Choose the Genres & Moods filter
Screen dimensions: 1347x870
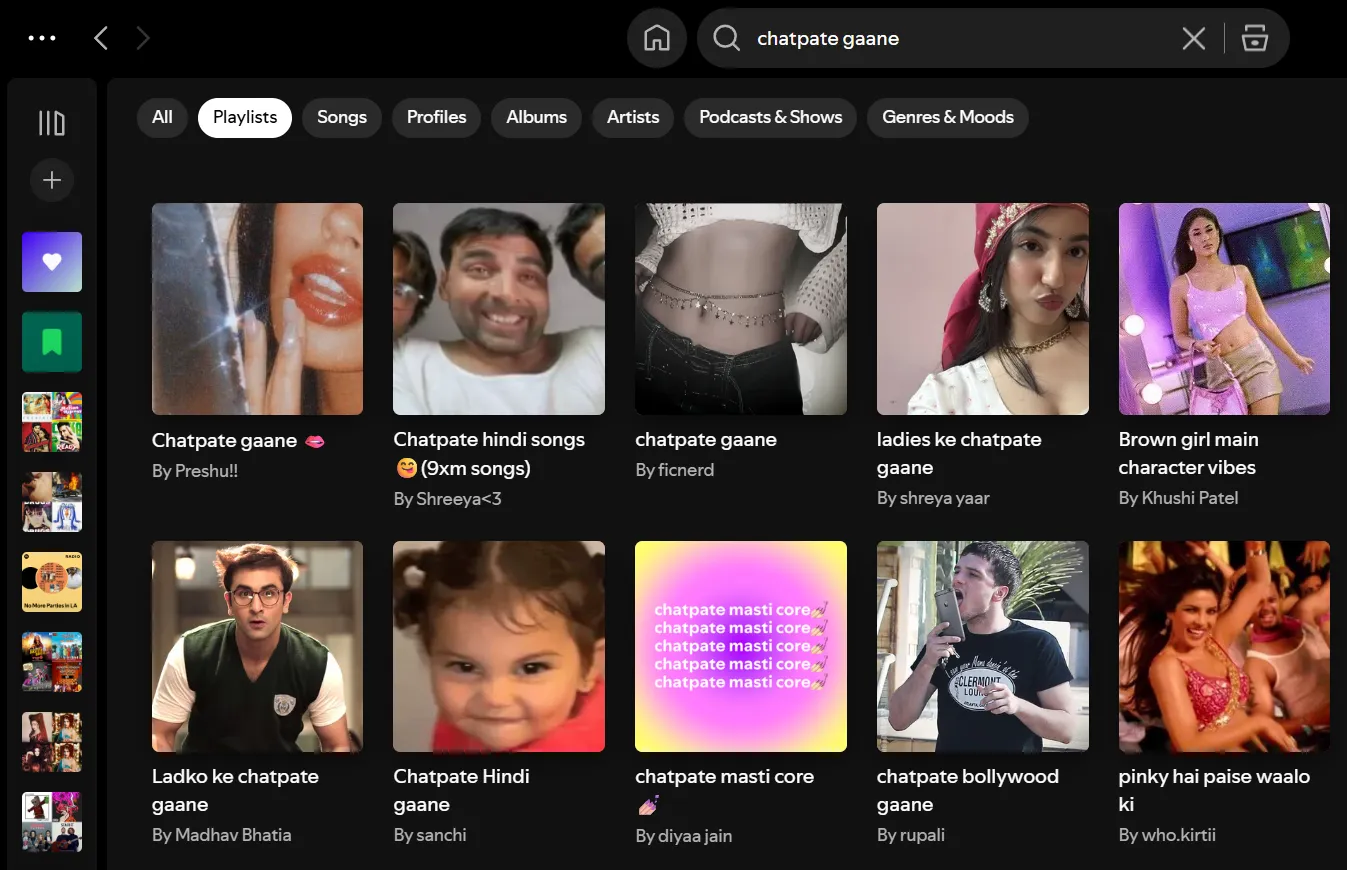tap(947, 117)
